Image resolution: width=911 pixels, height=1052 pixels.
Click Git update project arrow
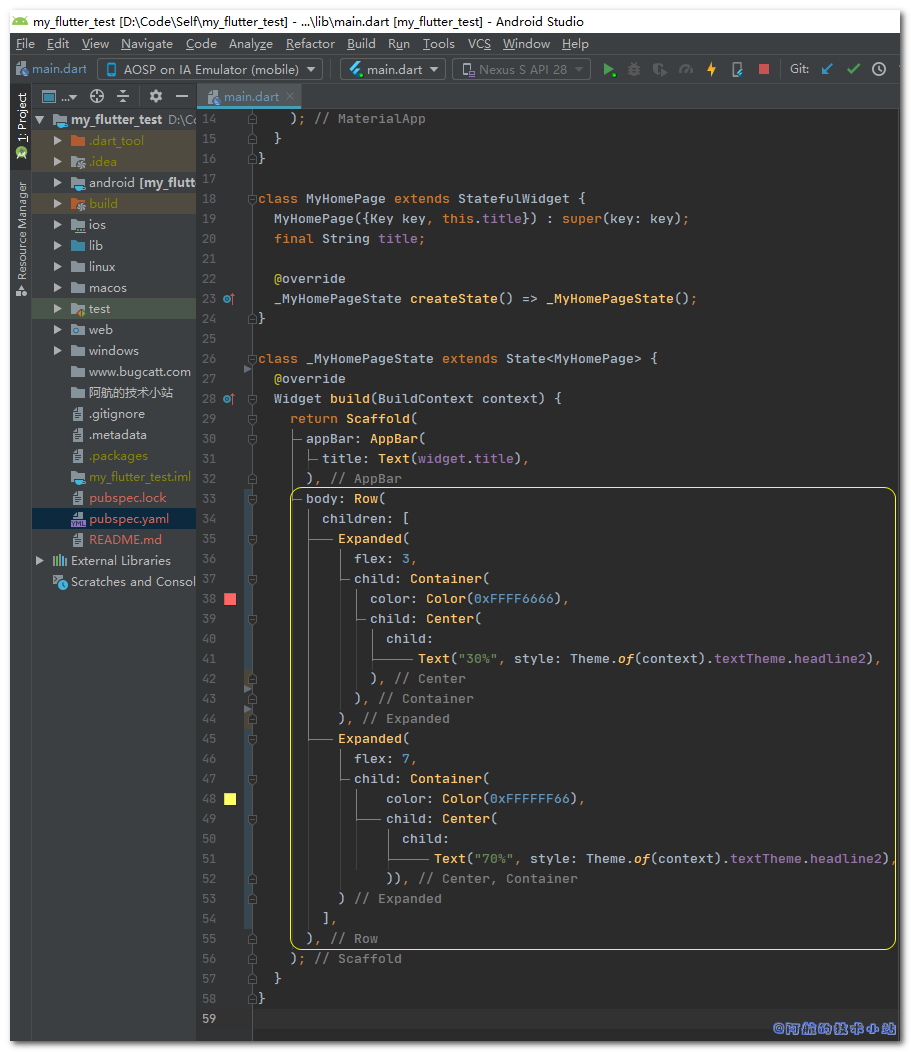[827, 69]
